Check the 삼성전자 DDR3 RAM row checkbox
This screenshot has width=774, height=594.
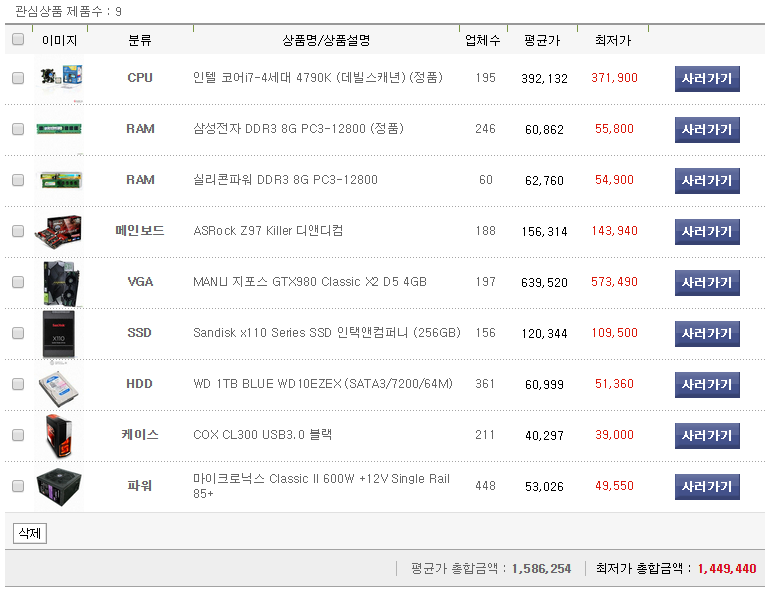point(18,129)
